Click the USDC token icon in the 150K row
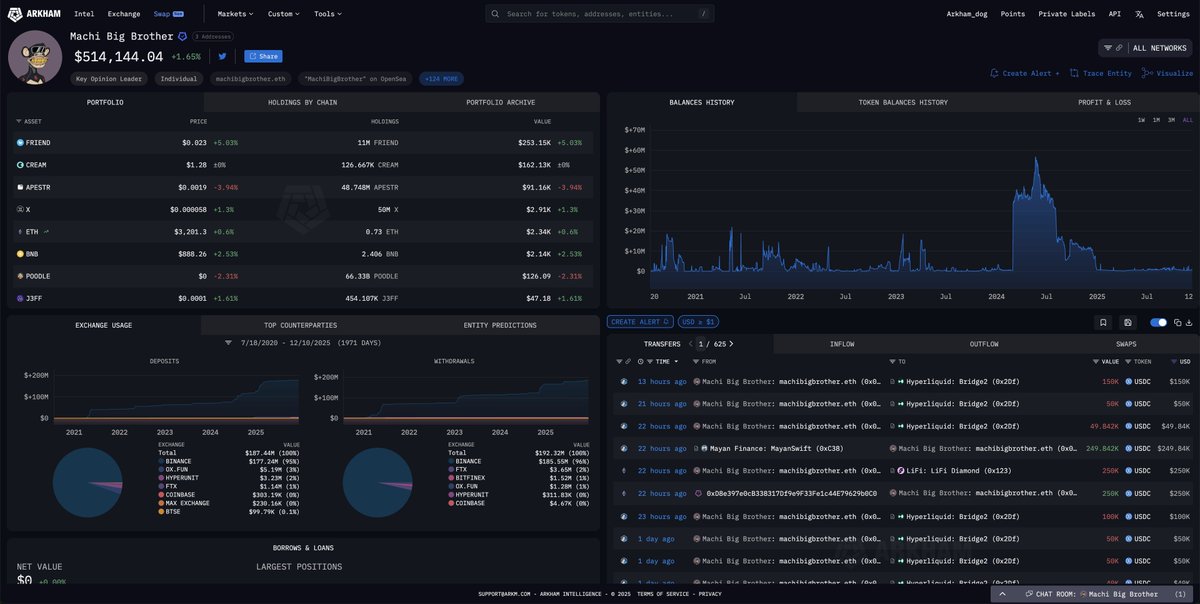The width and height of the screenshot is (1200, 604). pyautogui.click(x=1129, y=381)
